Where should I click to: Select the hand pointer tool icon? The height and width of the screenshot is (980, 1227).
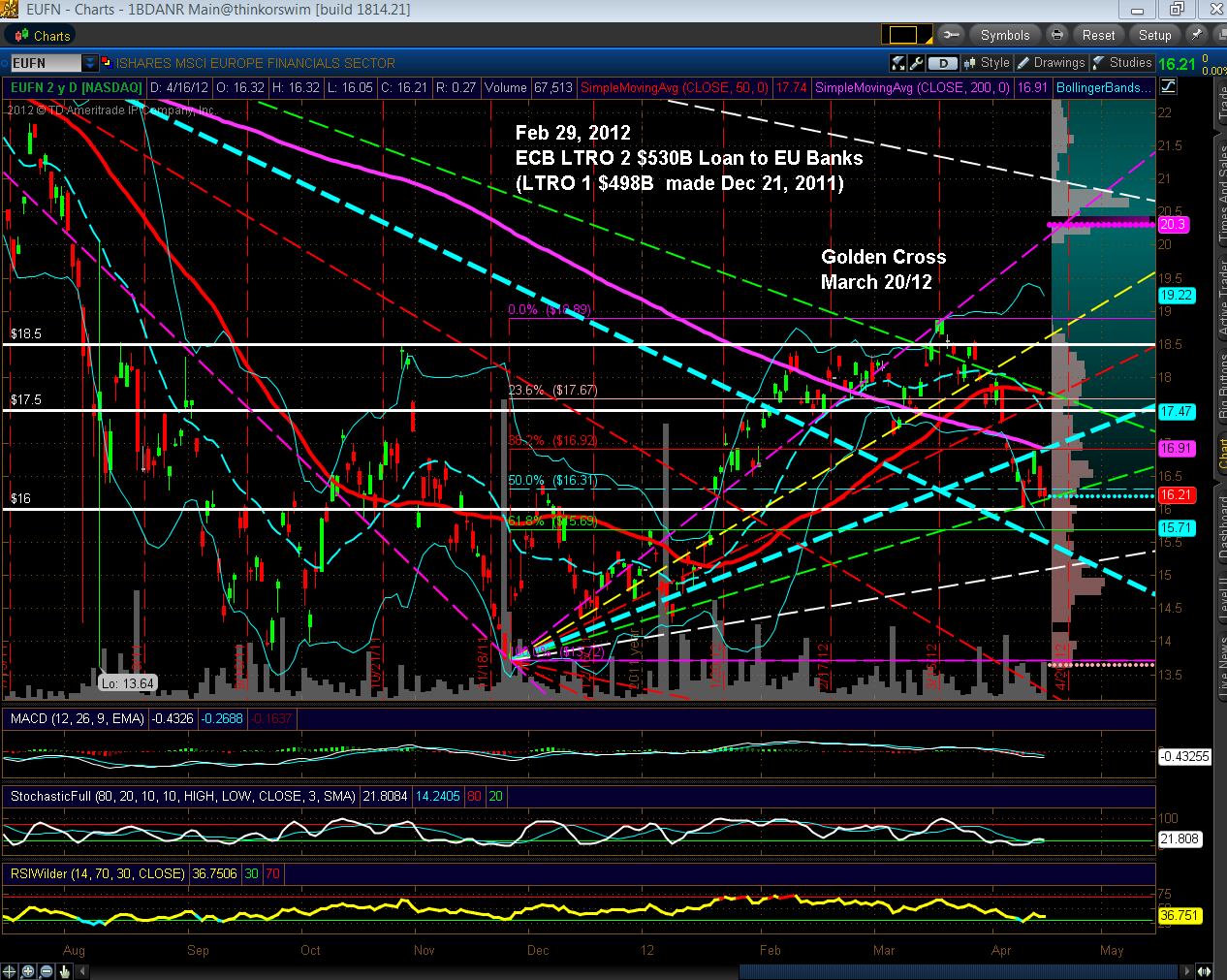pos(65,970)
